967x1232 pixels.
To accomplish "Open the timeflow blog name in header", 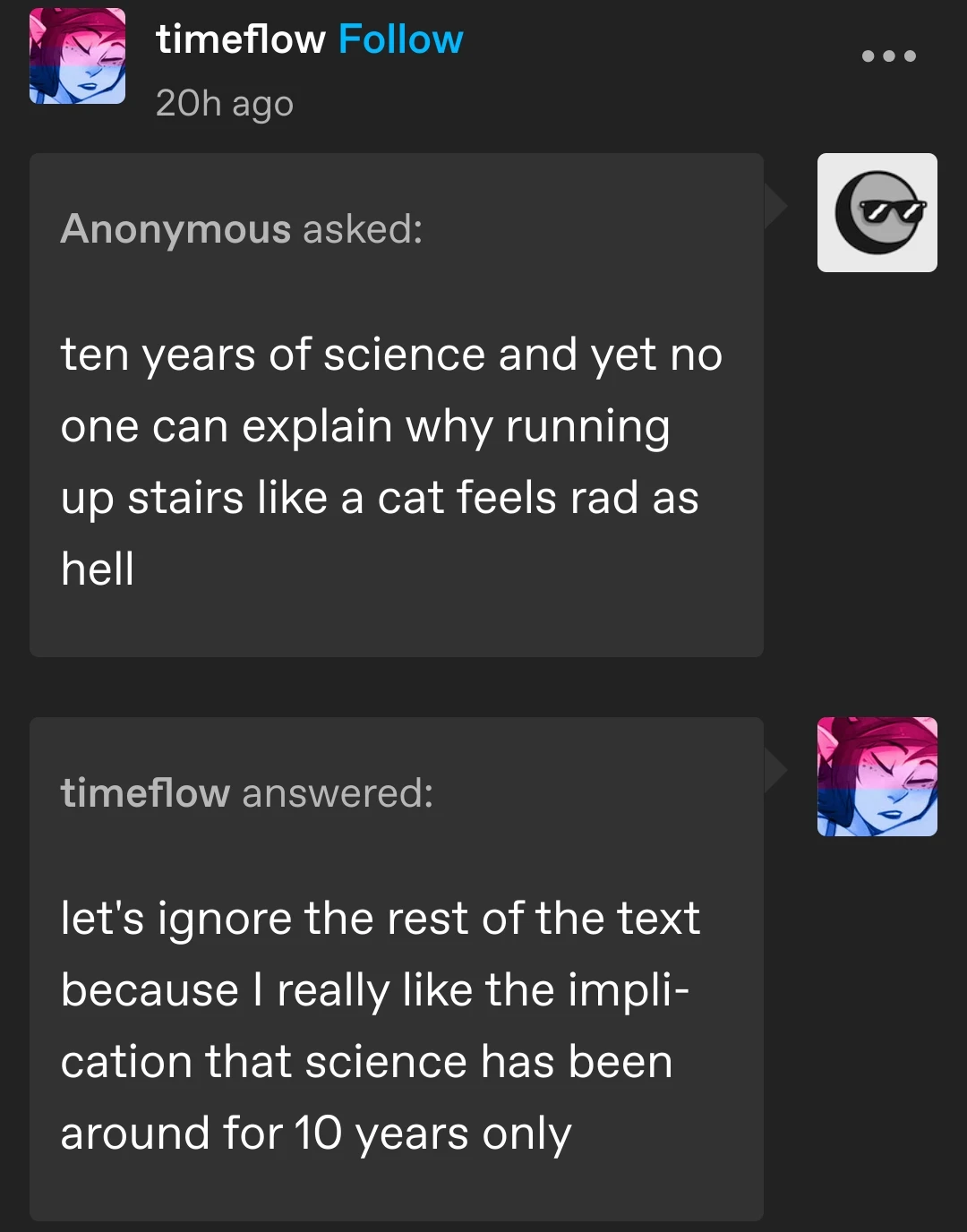I will tap(240, 40).
